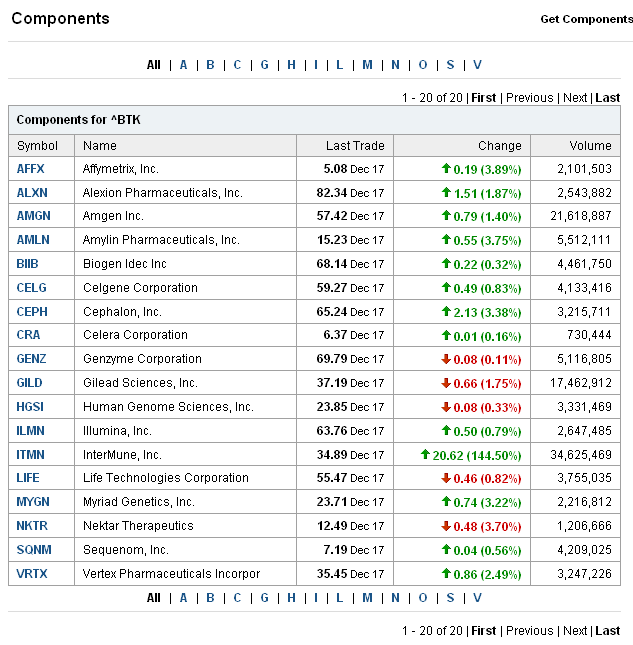633x645 pixels.
Task: Open the ILMN symbol link
Action: (30, 431)
